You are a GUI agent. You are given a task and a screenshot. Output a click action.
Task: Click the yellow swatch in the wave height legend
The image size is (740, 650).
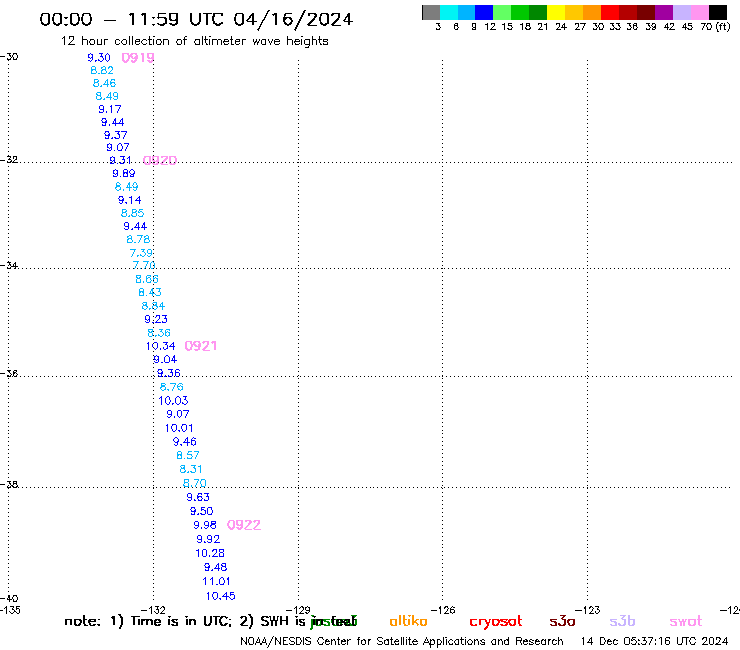click(556, 12)
